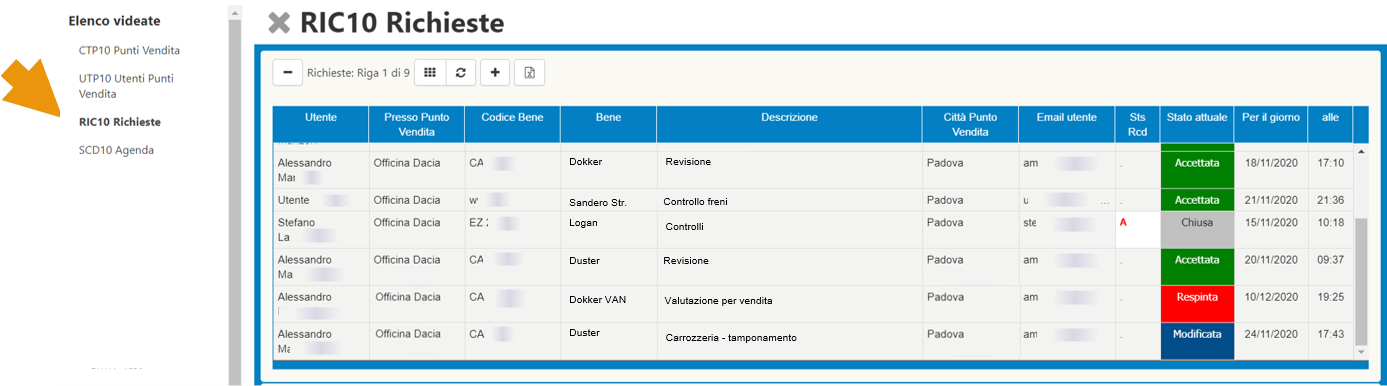Collapse the Richieste panel with the minus button
The height and width of the screenshot is (386, 1387).
pyautogui.click(x=288, y=72)
